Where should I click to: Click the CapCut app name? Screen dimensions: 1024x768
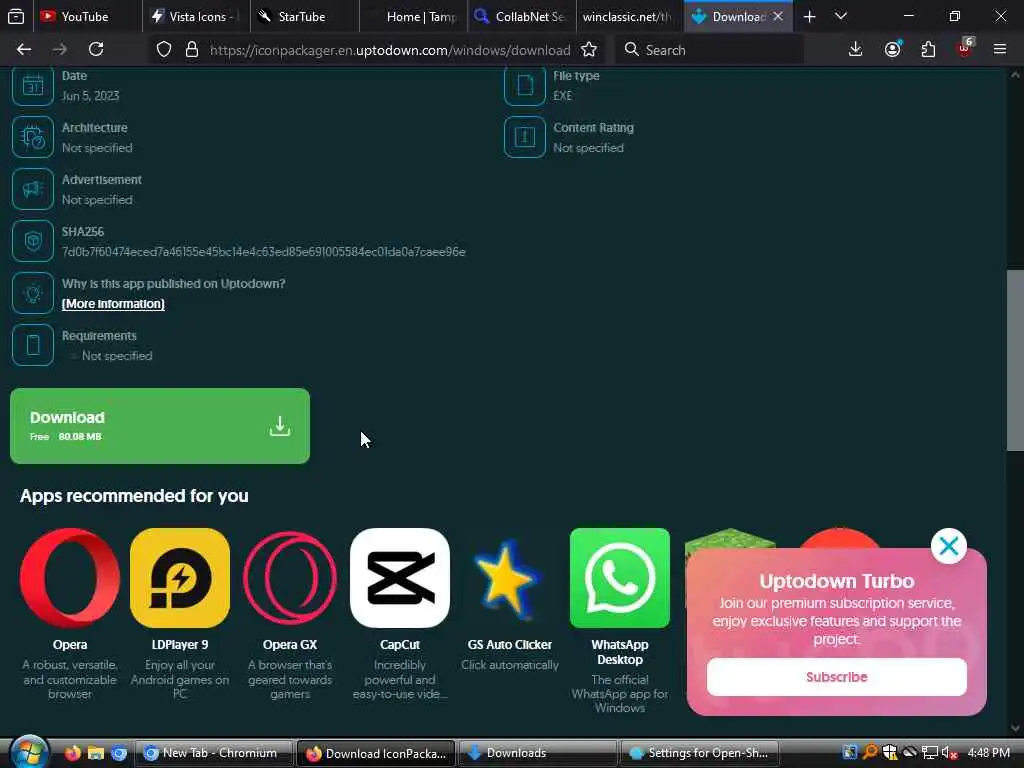pos(400,645)
